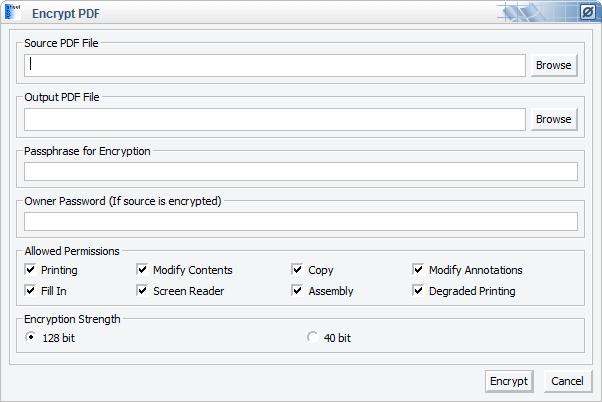Browse for the Source PDF File
The height and width of the screenshot is (402, 602).
(x=554, y=65)
